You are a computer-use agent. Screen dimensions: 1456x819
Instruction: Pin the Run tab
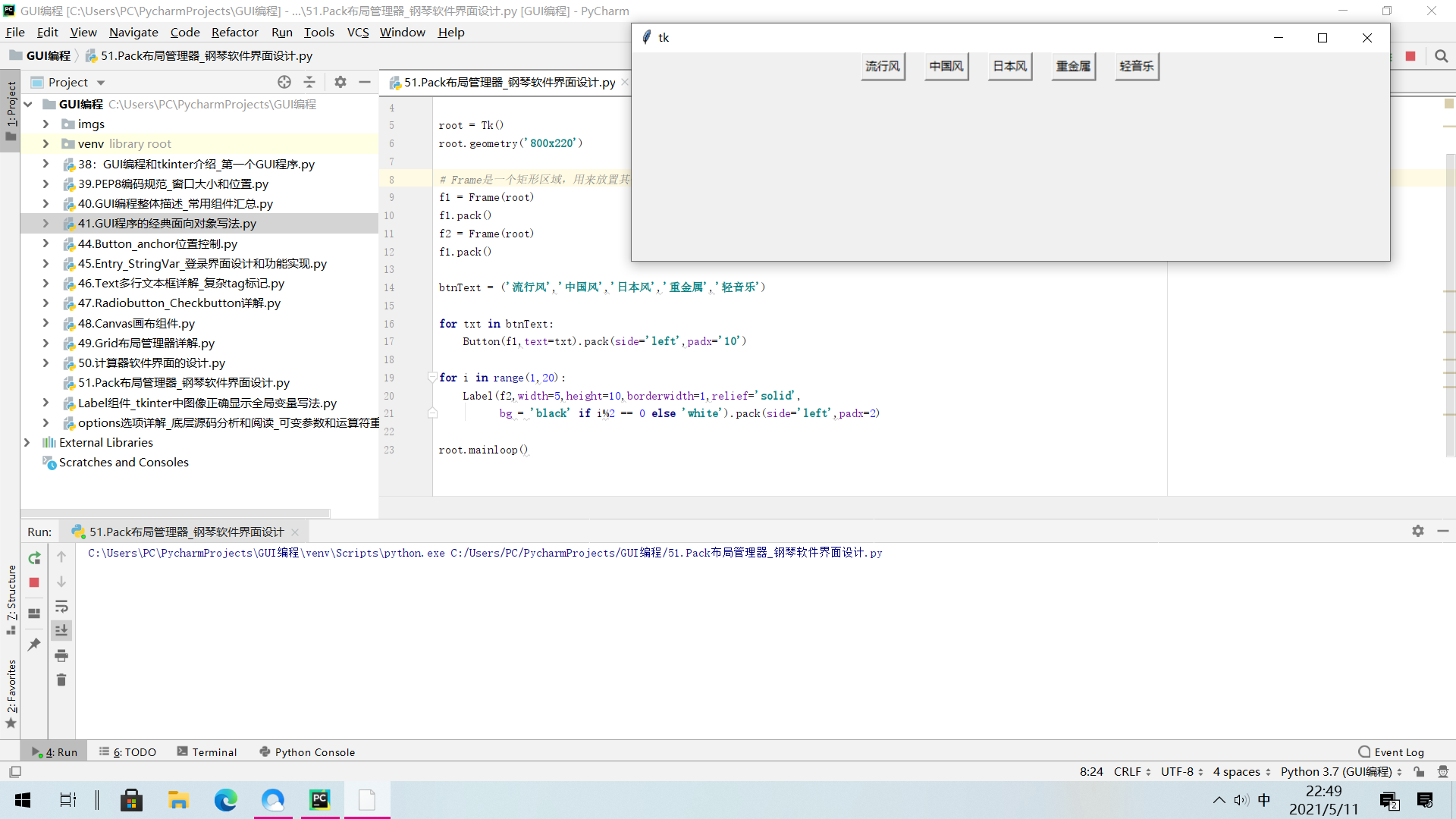click(34, 645)
